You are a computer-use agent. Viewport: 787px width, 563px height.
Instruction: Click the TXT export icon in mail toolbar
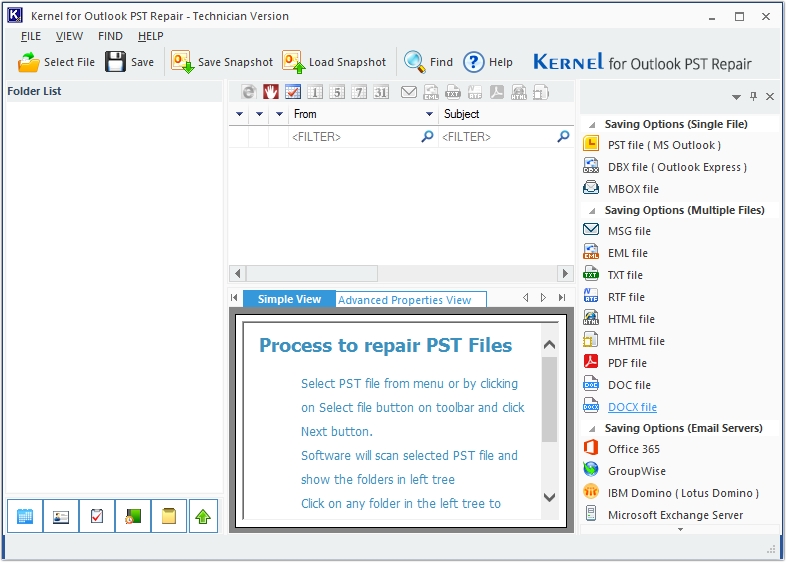pos(453,92)
